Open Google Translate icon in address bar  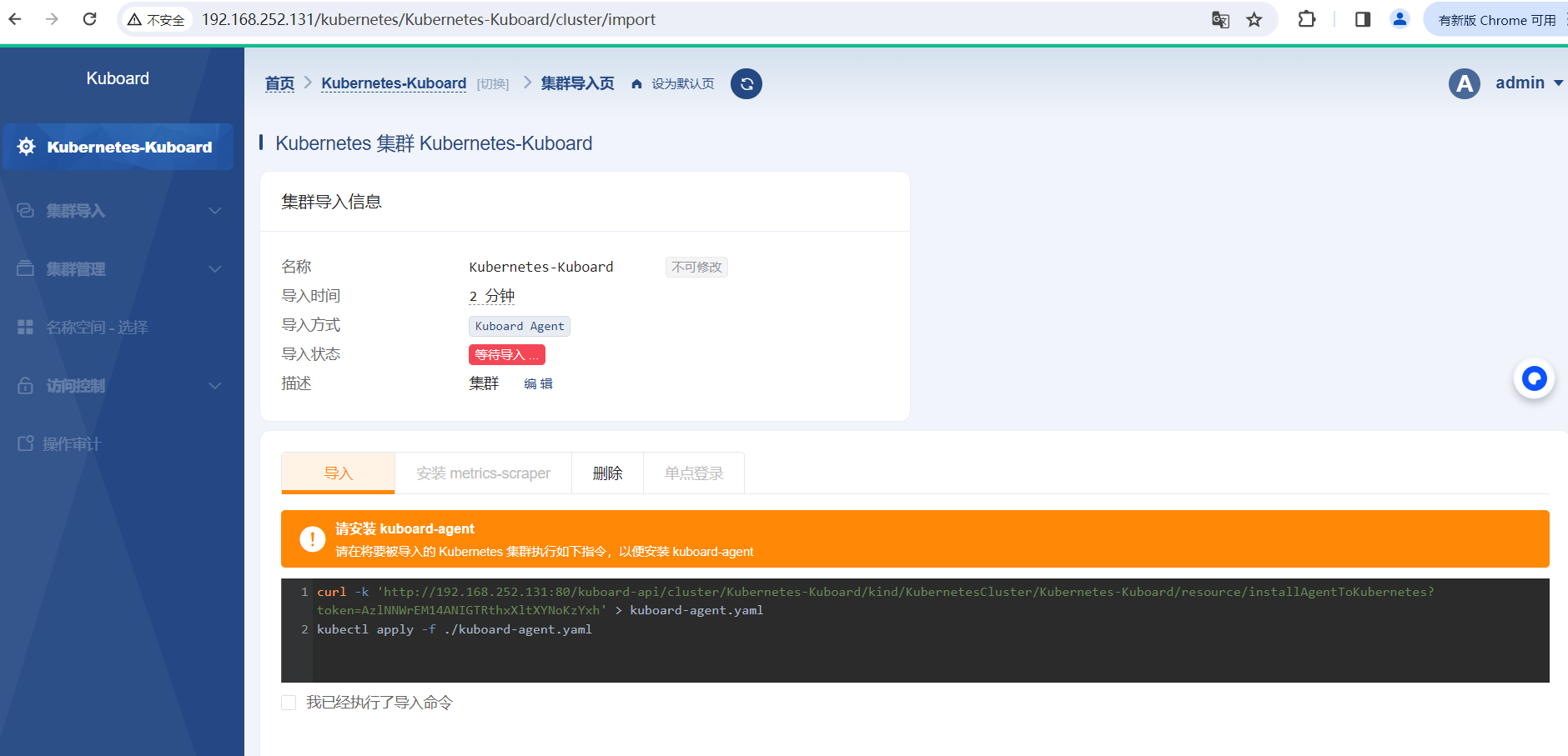tap(1220, 20)
